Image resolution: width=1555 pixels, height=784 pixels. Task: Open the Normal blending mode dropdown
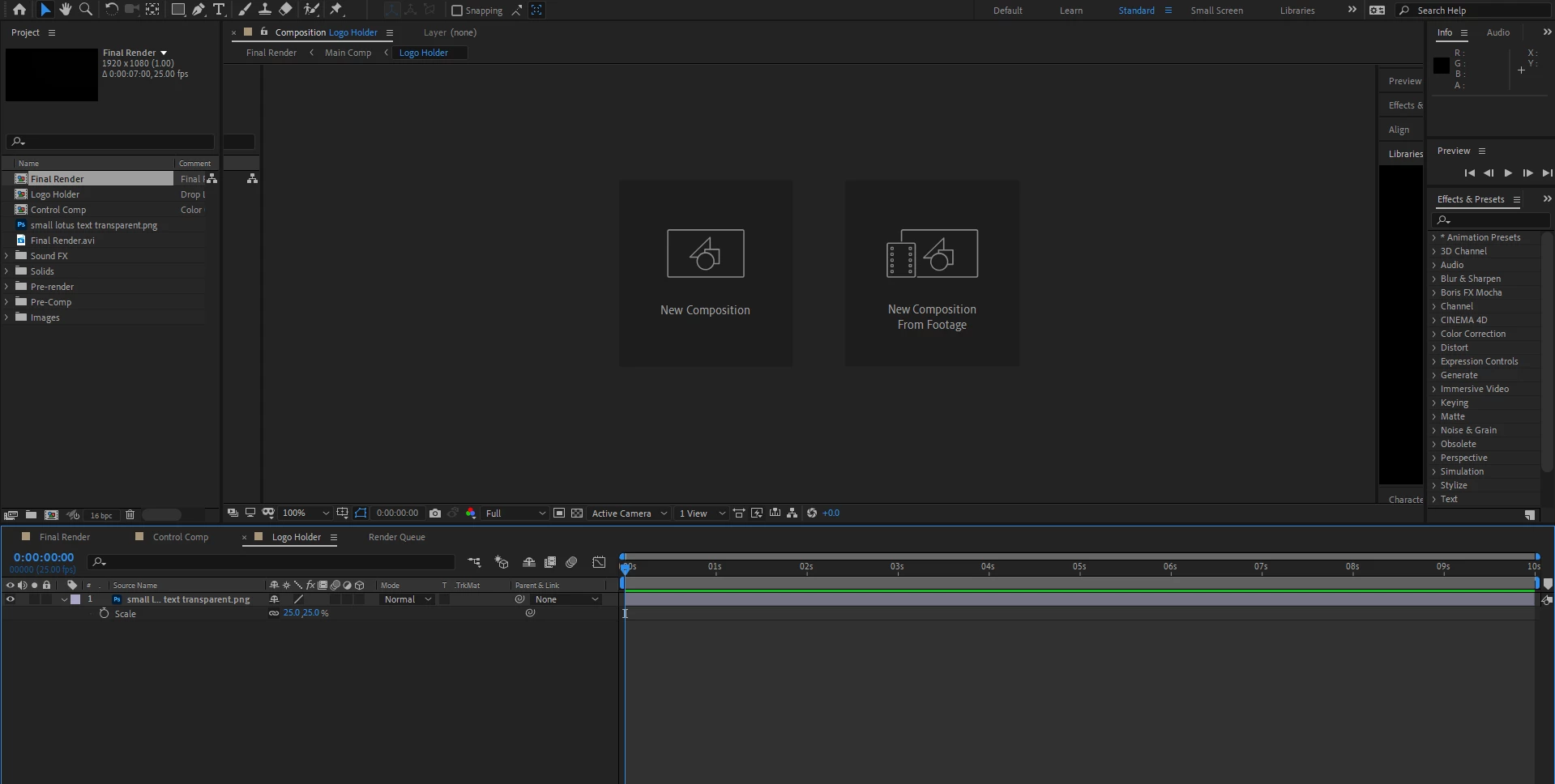click(408, 600)
